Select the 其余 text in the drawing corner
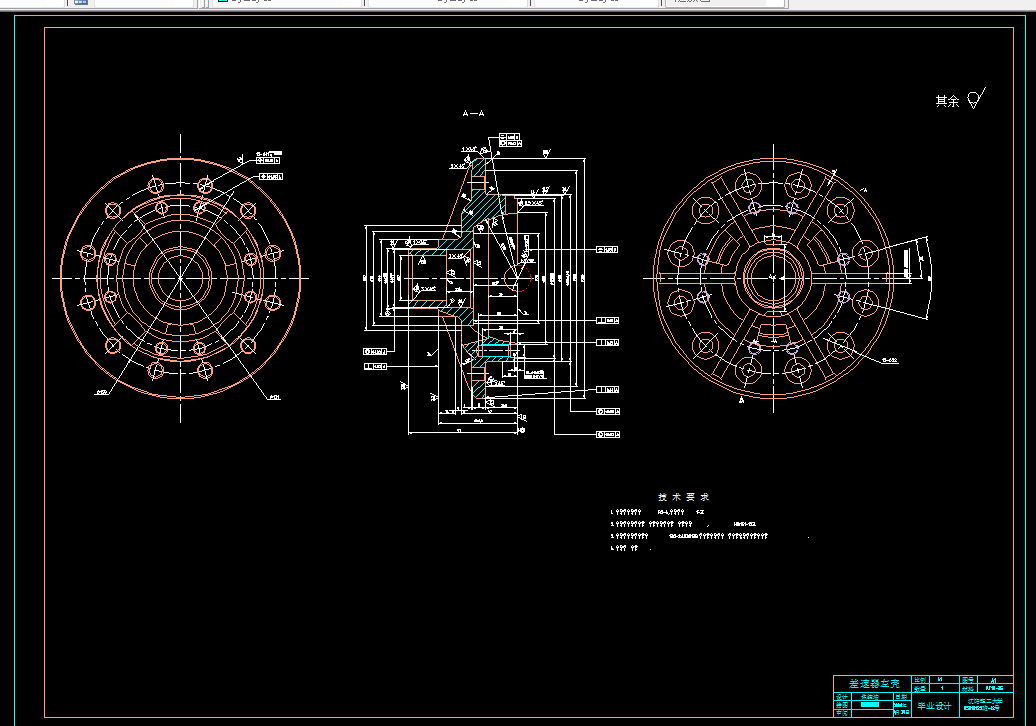Screen dimensions: 1036x726 pyautogui.click(x=947, y=101)
